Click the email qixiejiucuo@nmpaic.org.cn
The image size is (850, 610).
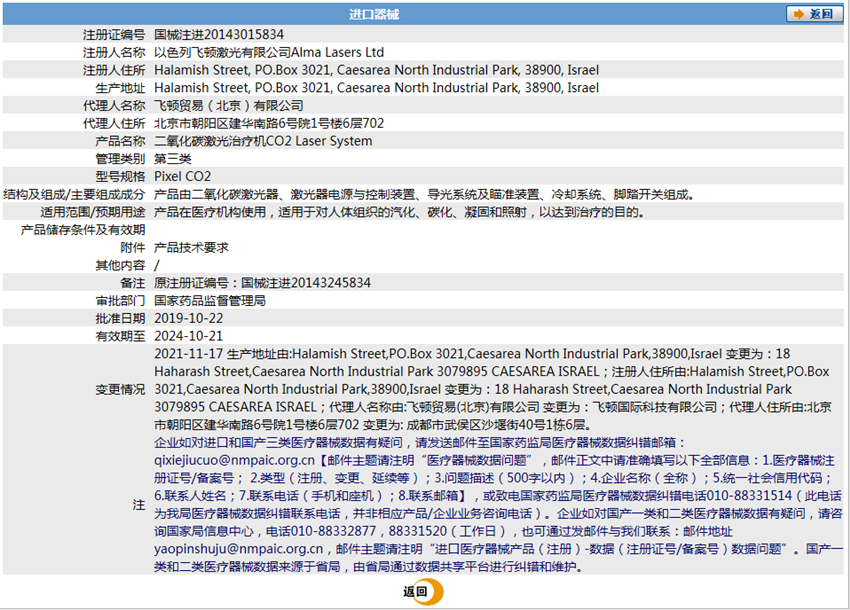(x=234, y=461)
